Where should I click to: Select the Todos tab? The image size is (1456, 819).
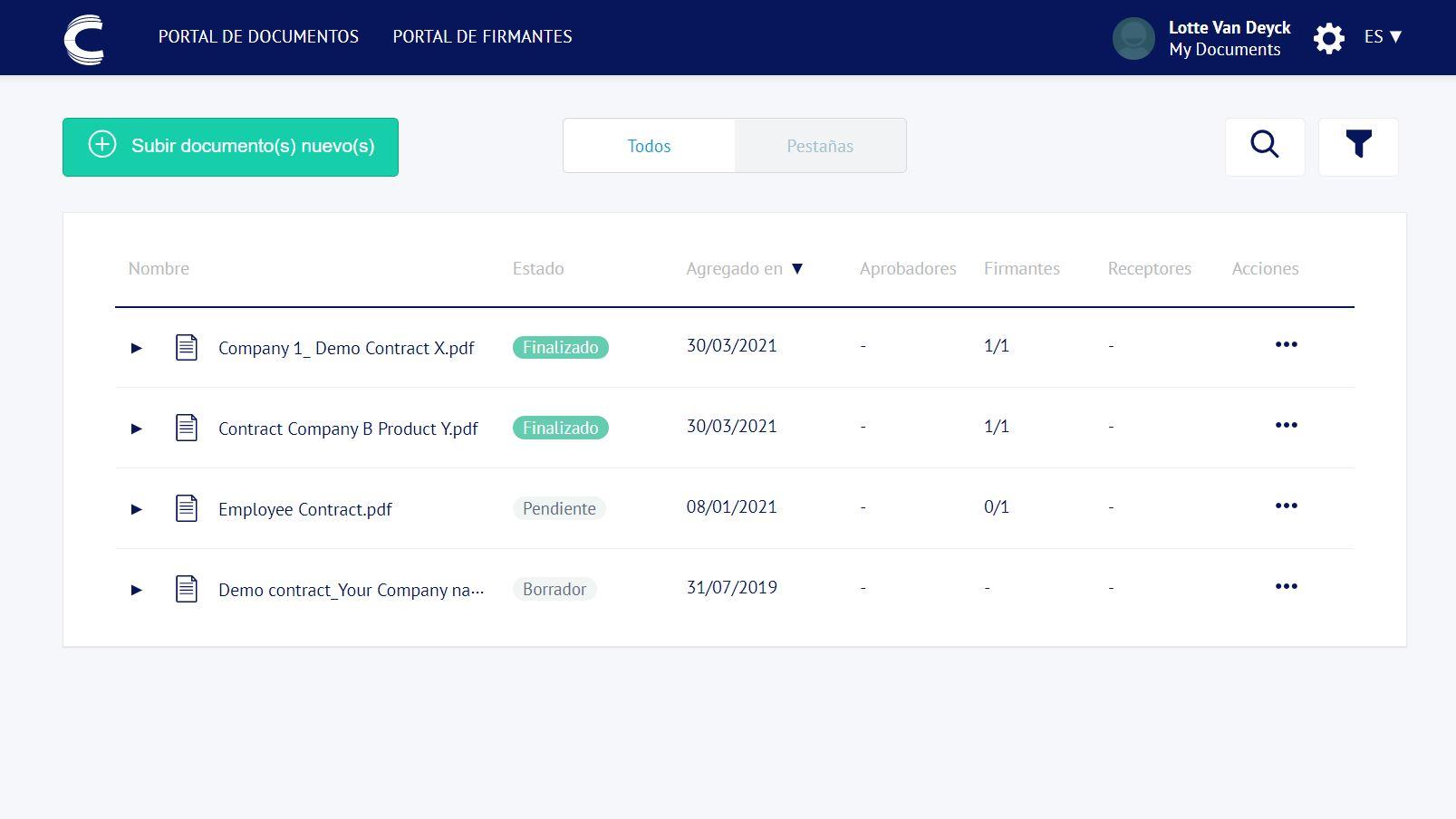point(649,146)
